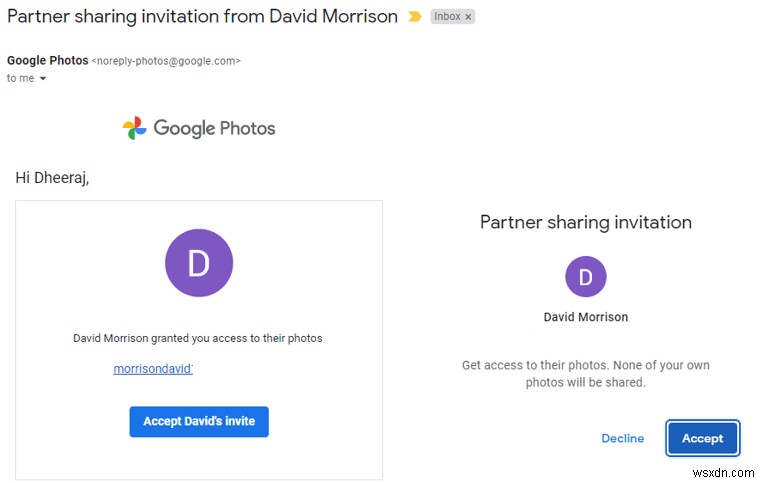Click the noreply-photos@google.com sender address
This screenshot has height=483, width=766.
(166, 61)
